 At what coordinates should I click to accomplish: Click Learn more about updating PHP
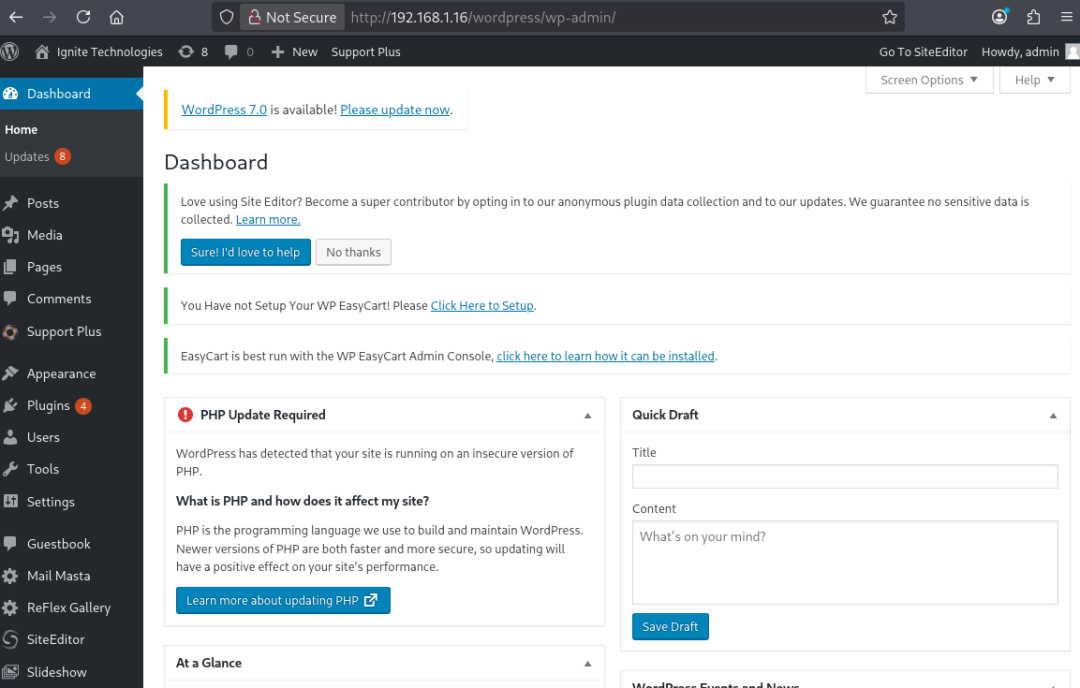tap(283, 601)
